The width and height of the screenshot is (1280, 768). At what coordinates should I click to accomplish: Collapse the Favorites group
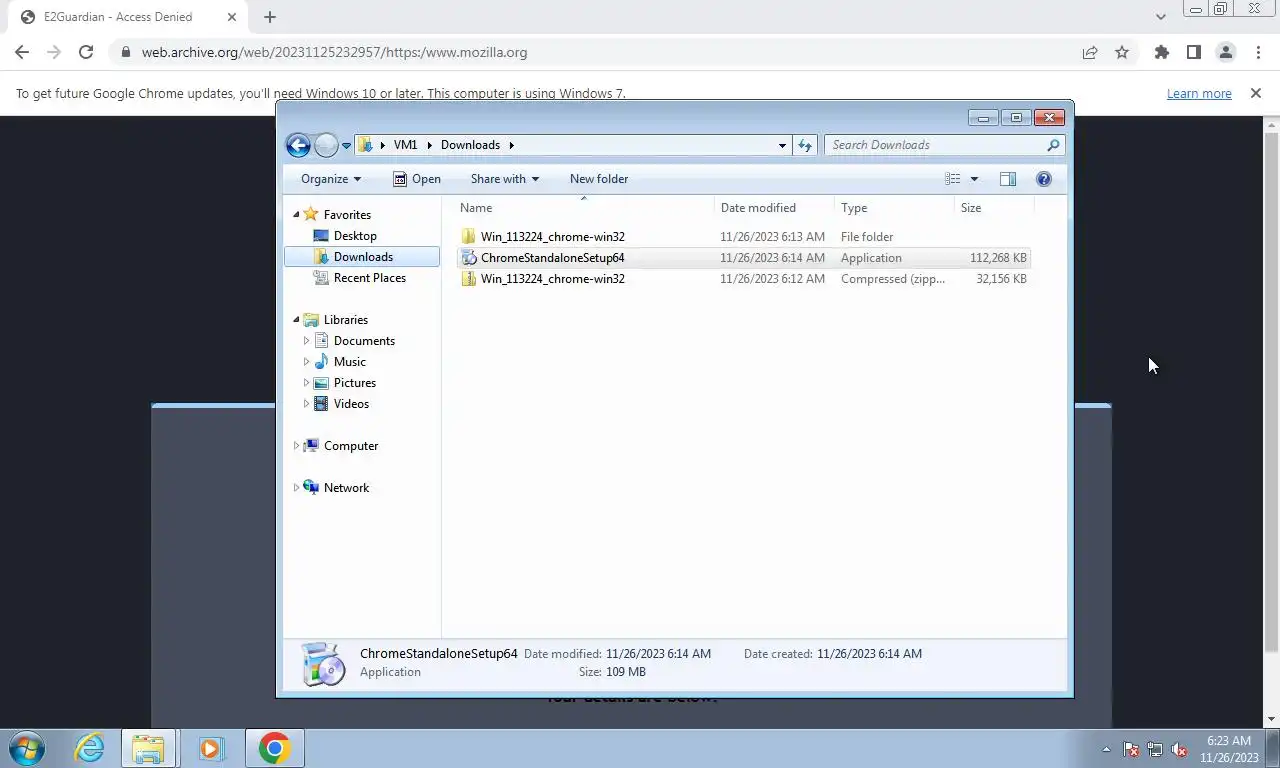pos(296,215)
